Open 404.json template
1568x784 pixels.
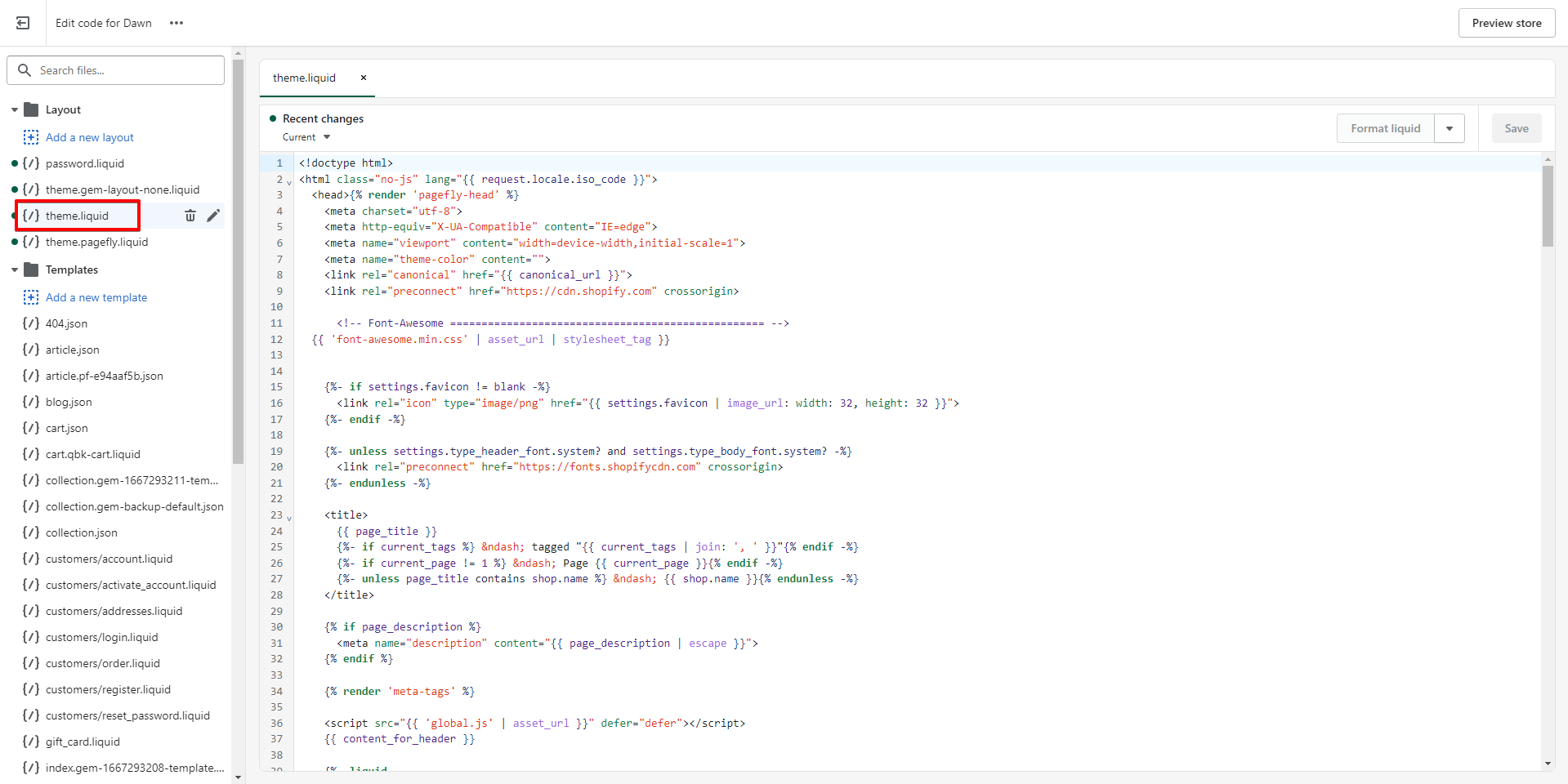click(x=66, y=323)
